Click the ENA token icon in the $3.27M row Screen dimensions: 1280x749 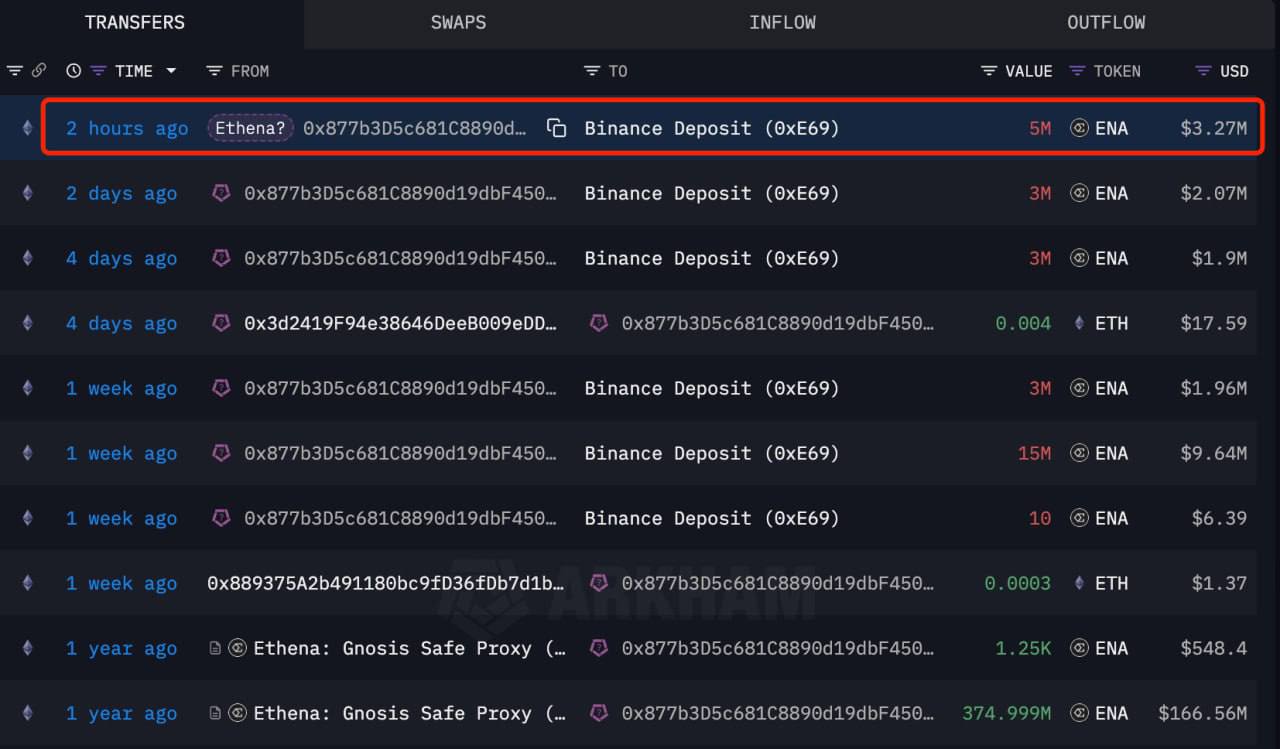(x=1079, y=128)
